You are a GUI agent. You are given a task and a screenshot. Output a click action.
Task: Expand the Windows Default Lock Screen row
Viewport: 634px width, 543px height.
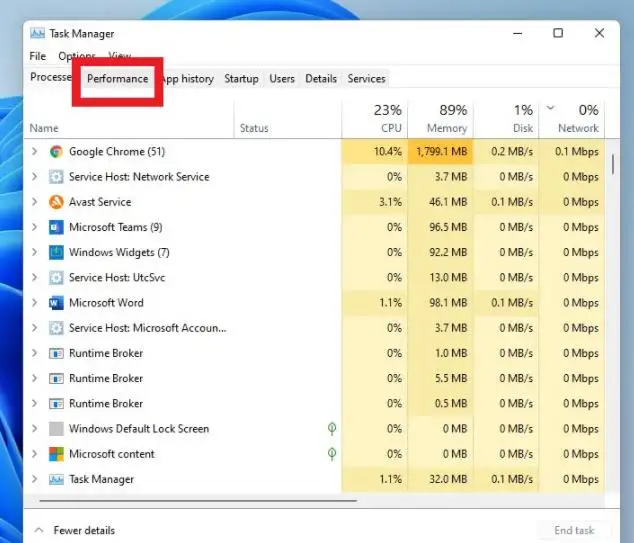pyautogui.click(x=35, y=429)
